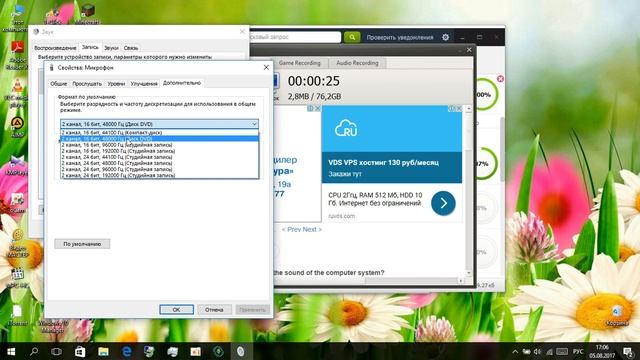Click the red dismiss icon beside 100% circle

[x=500, y=78]
